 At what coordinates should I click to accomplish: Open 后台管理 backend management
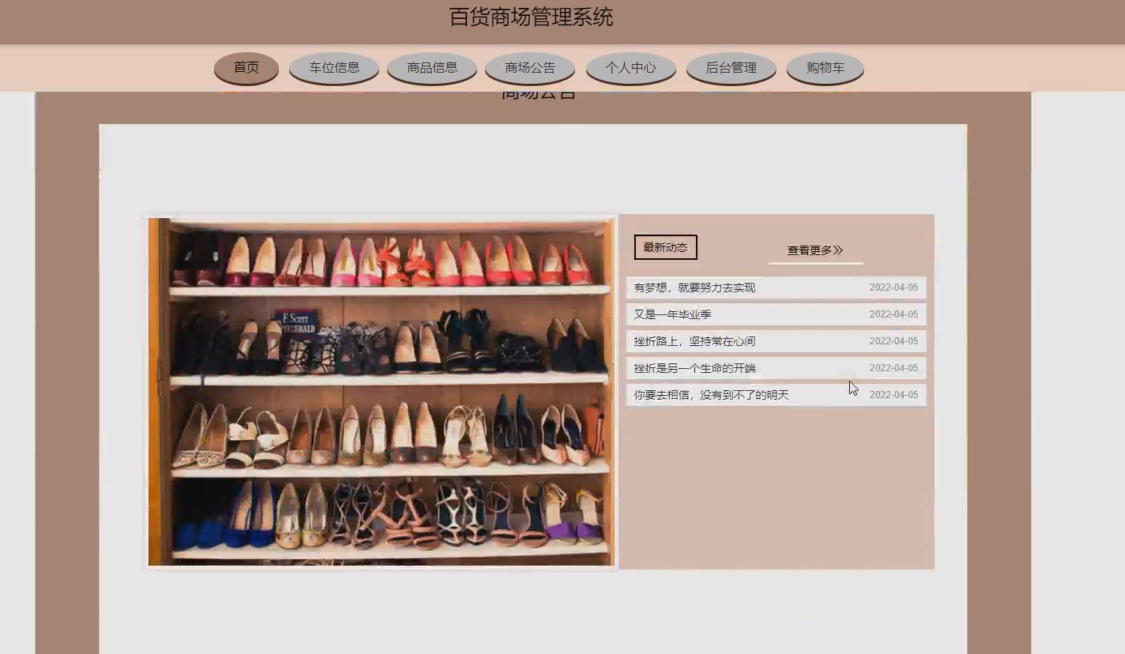(x=731, y=68)
